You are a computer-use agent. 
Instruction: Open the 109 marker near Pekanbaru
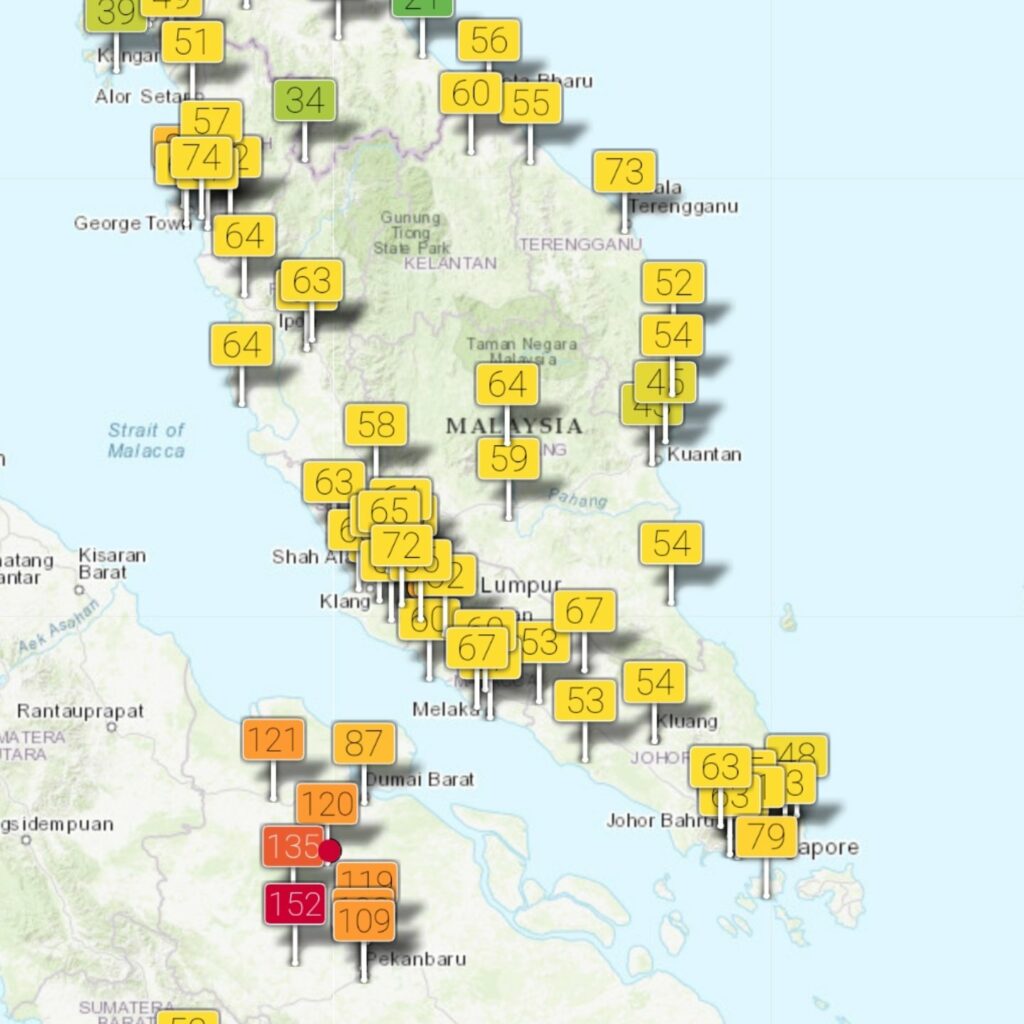coord(364,921)
